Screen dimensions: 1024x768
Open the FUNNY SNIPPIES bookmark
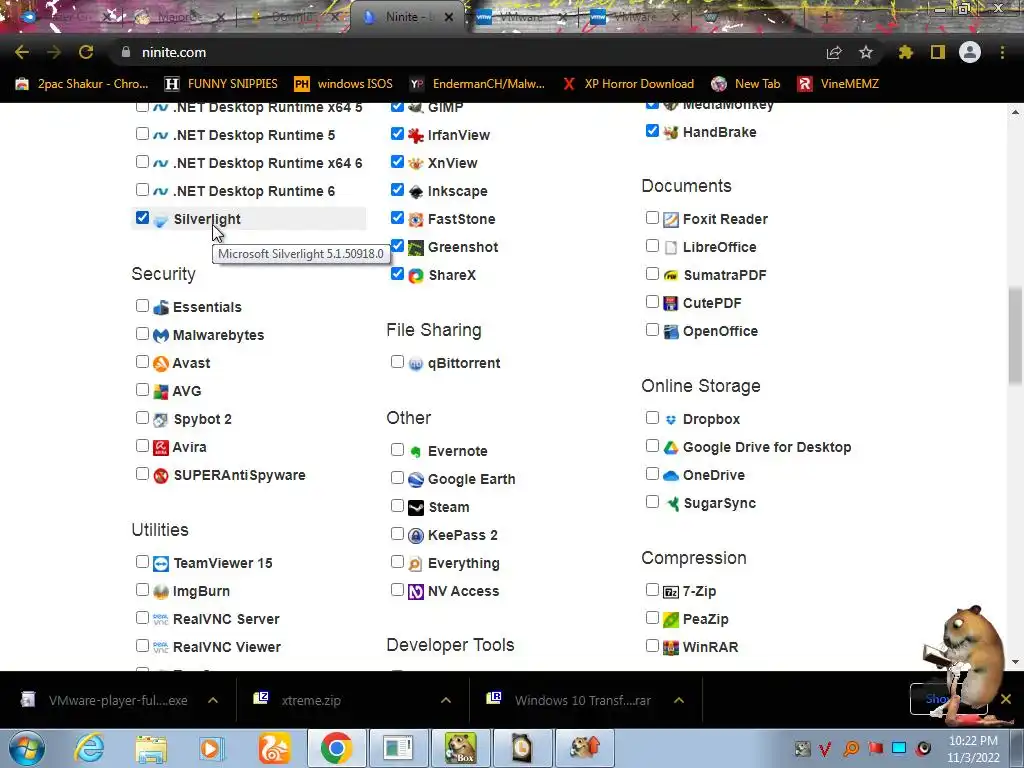pos(221,84)
